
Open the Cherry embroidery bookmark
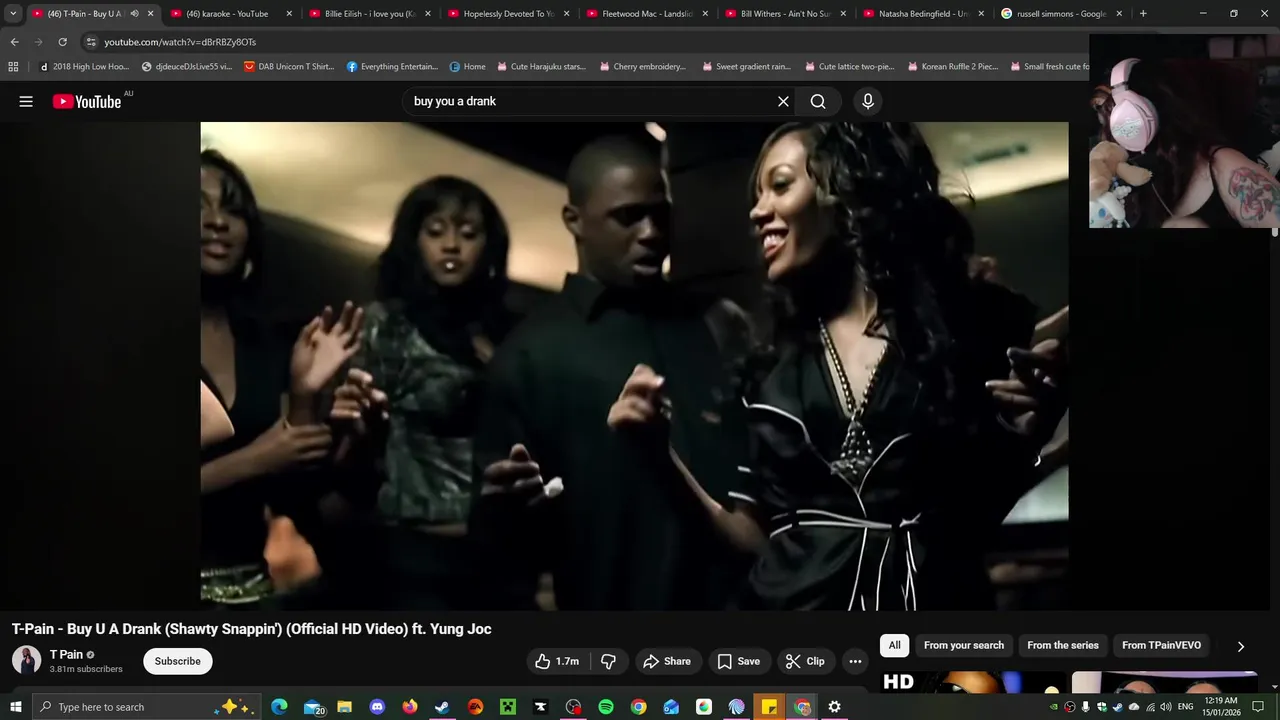[642, 67]
